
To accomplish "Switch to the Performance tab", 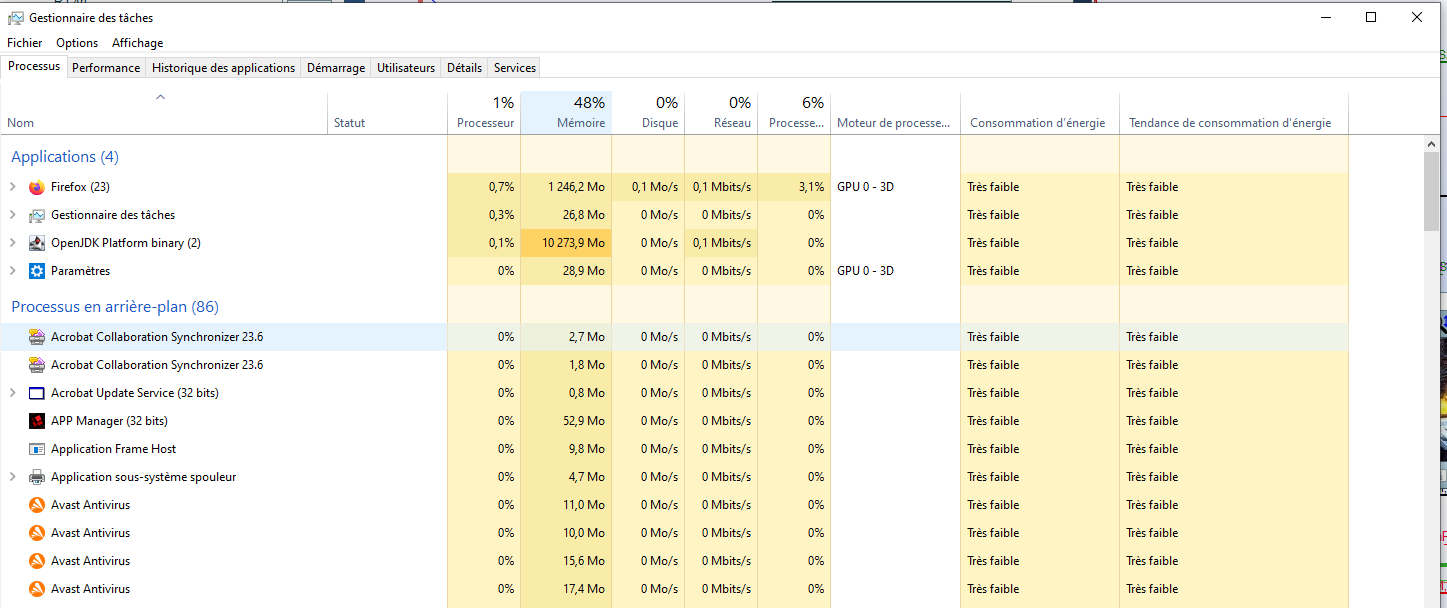I will [106, 68].
